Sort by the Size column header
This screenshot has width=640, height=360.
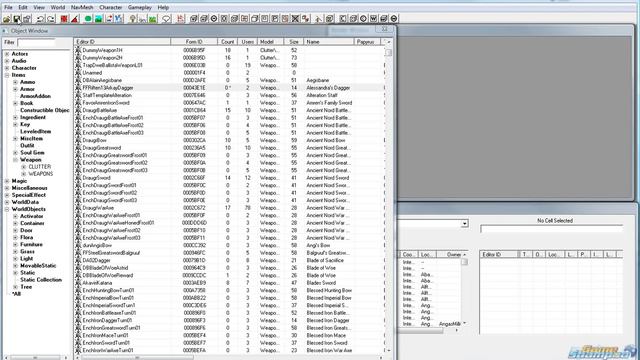click(294, 42)
